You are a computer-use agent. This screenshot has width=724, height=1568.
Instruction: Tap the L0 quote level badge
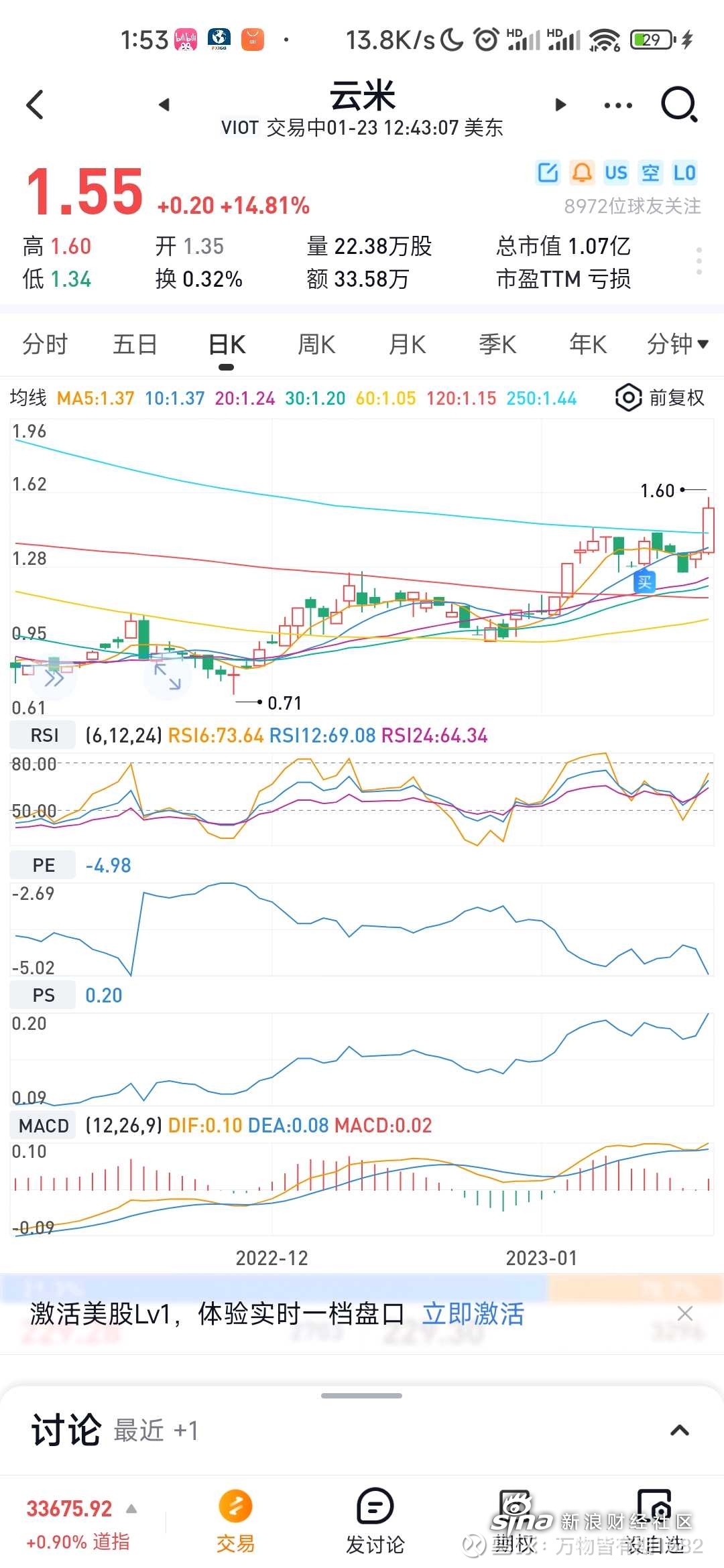click(684, 173)
